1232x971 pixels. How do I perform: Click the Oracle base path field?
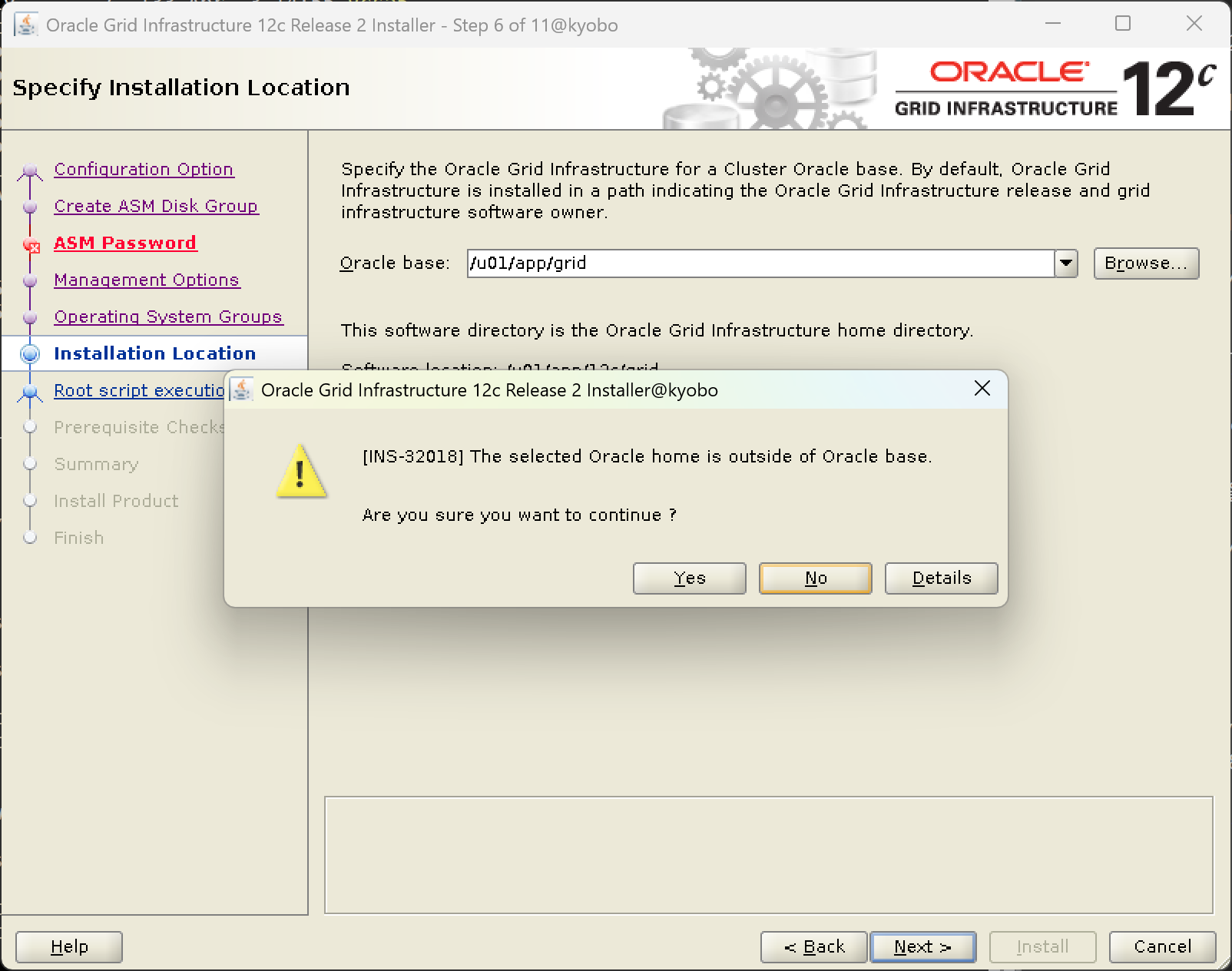click(x=760, y=263)
